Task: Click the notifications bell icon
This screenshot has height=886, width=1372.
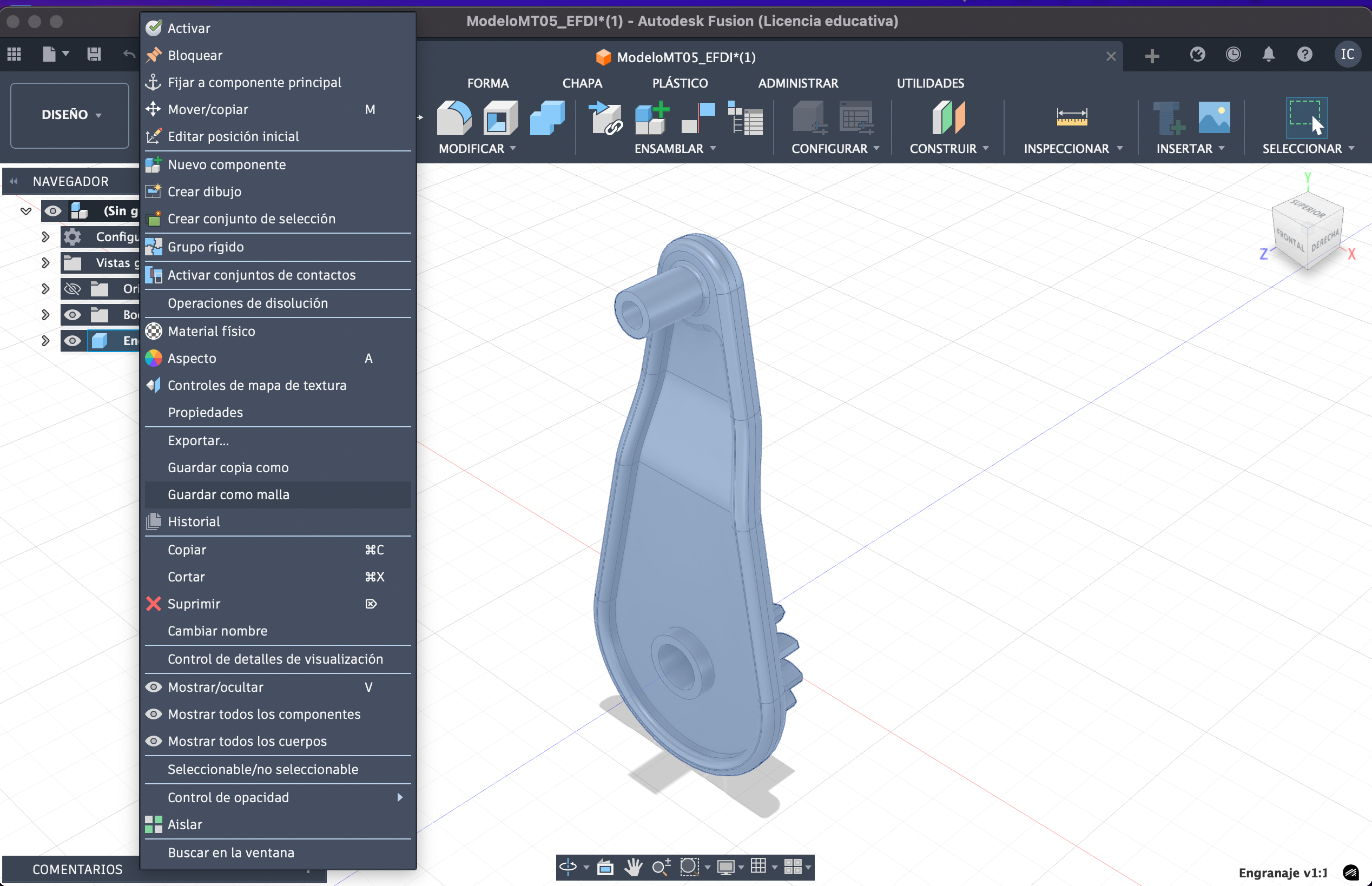Action: click(1268, 55)
